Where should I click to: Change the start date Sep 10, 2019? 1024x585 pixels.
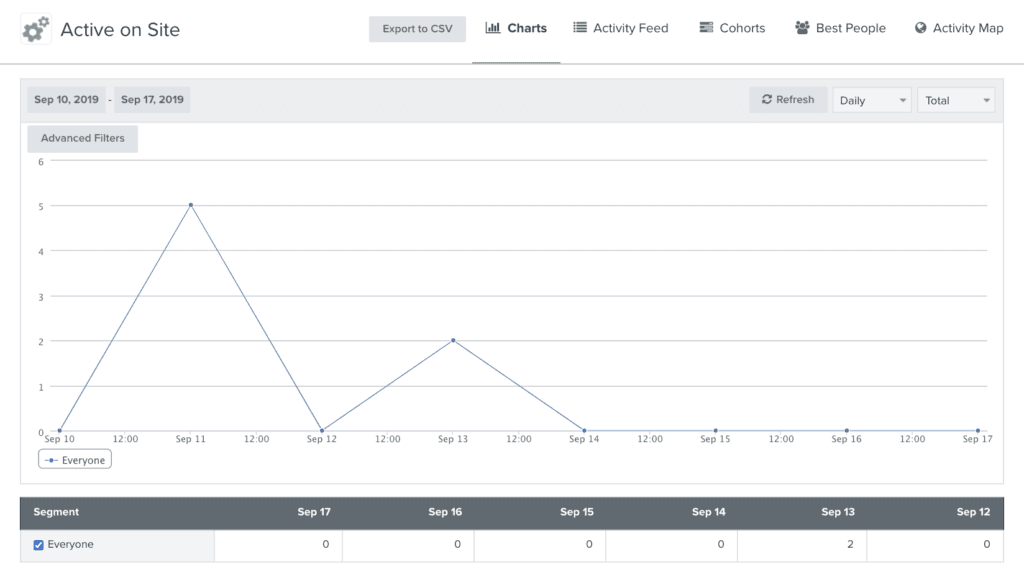tap(67, 100)
